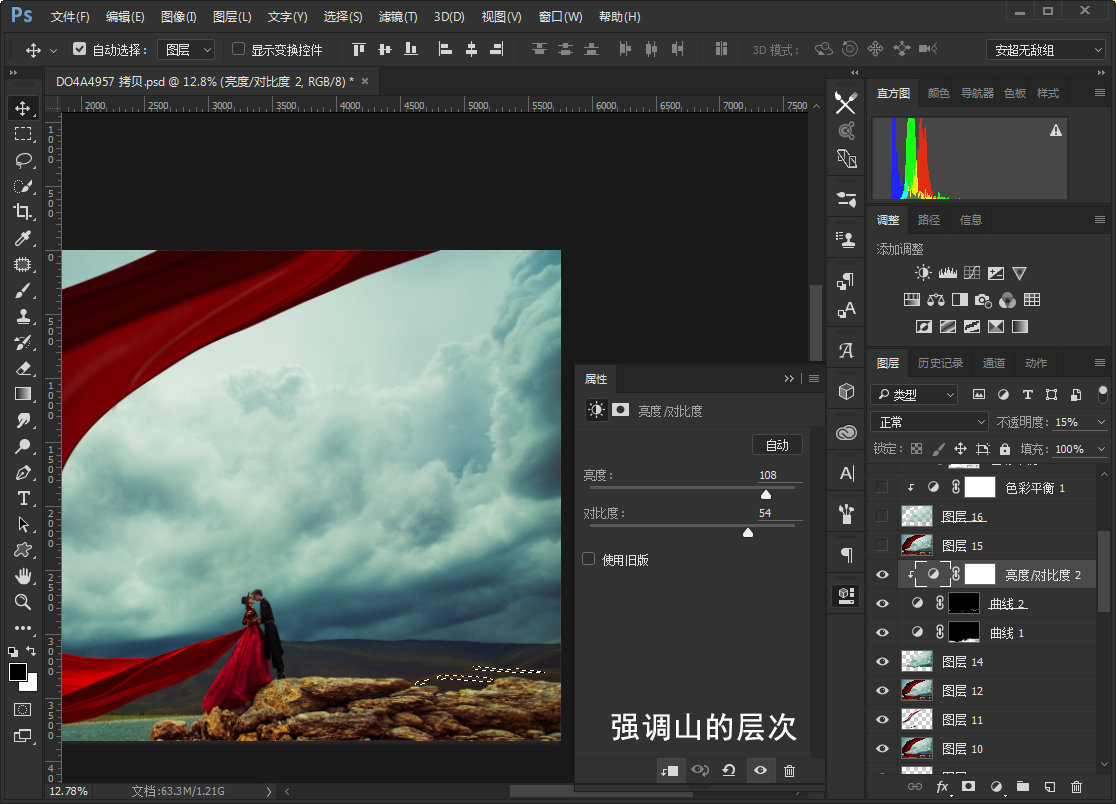Open the 文件(F) menu
Screen dimensions: 1116x804
70,16
